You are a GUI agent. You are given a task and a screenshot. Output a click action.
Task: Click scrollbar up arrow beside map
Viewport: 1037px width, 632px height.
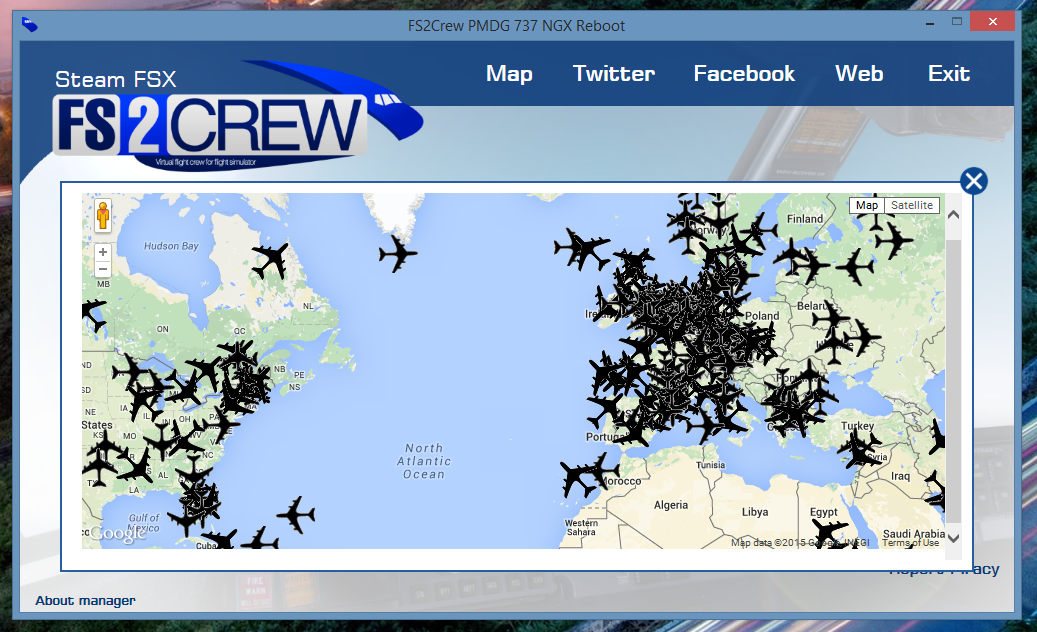953,214
